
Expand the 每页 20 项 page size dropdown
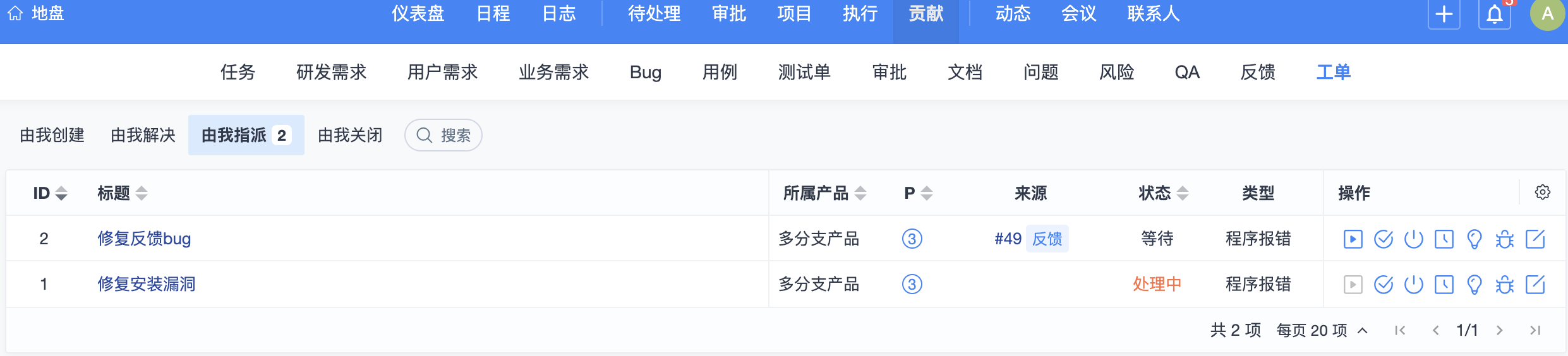click(1322, 330)
